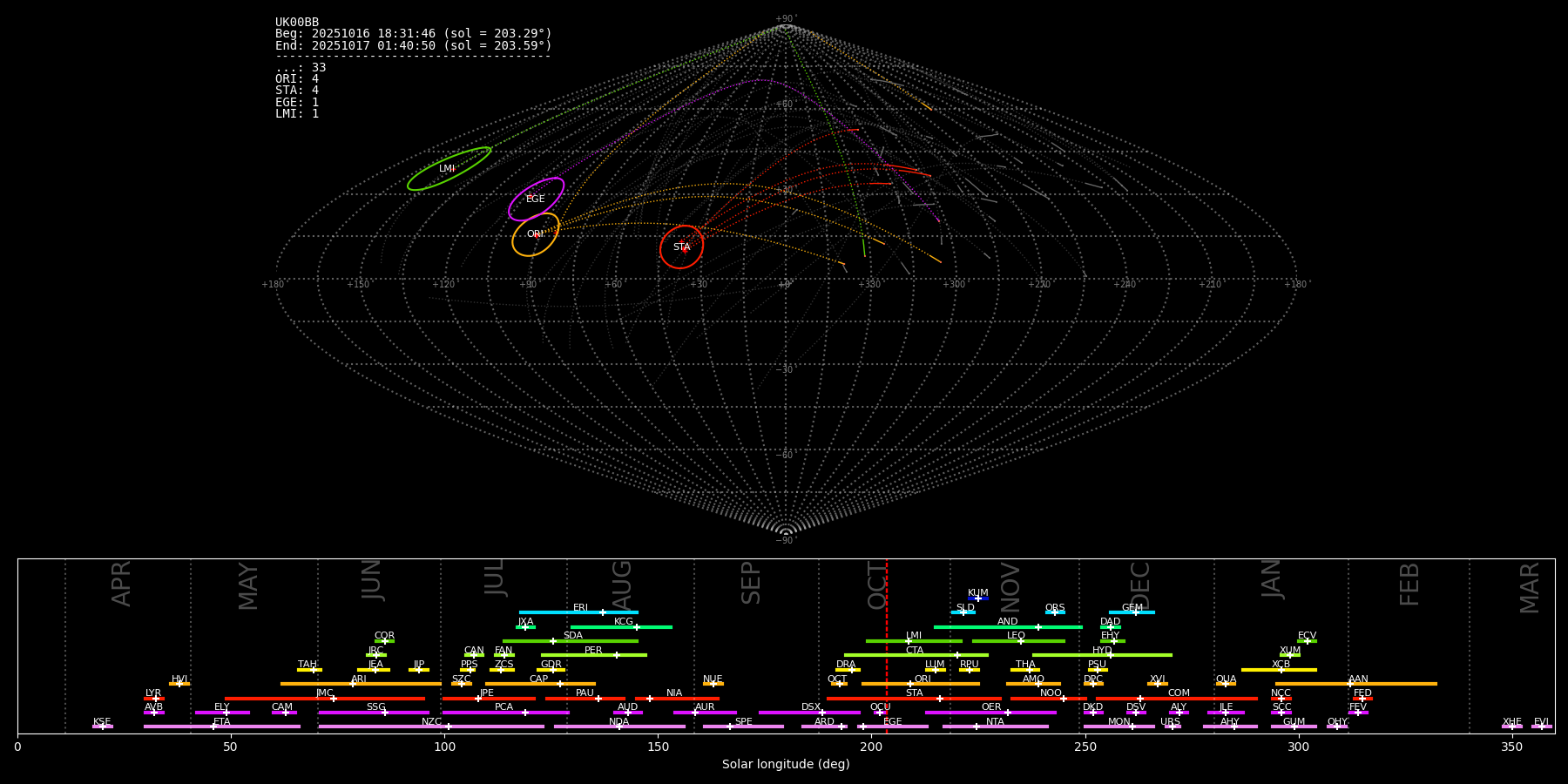The image size is (1568, 784).
Task: Click the KSE shower label in timeline
Action: (x=102, y=722)
